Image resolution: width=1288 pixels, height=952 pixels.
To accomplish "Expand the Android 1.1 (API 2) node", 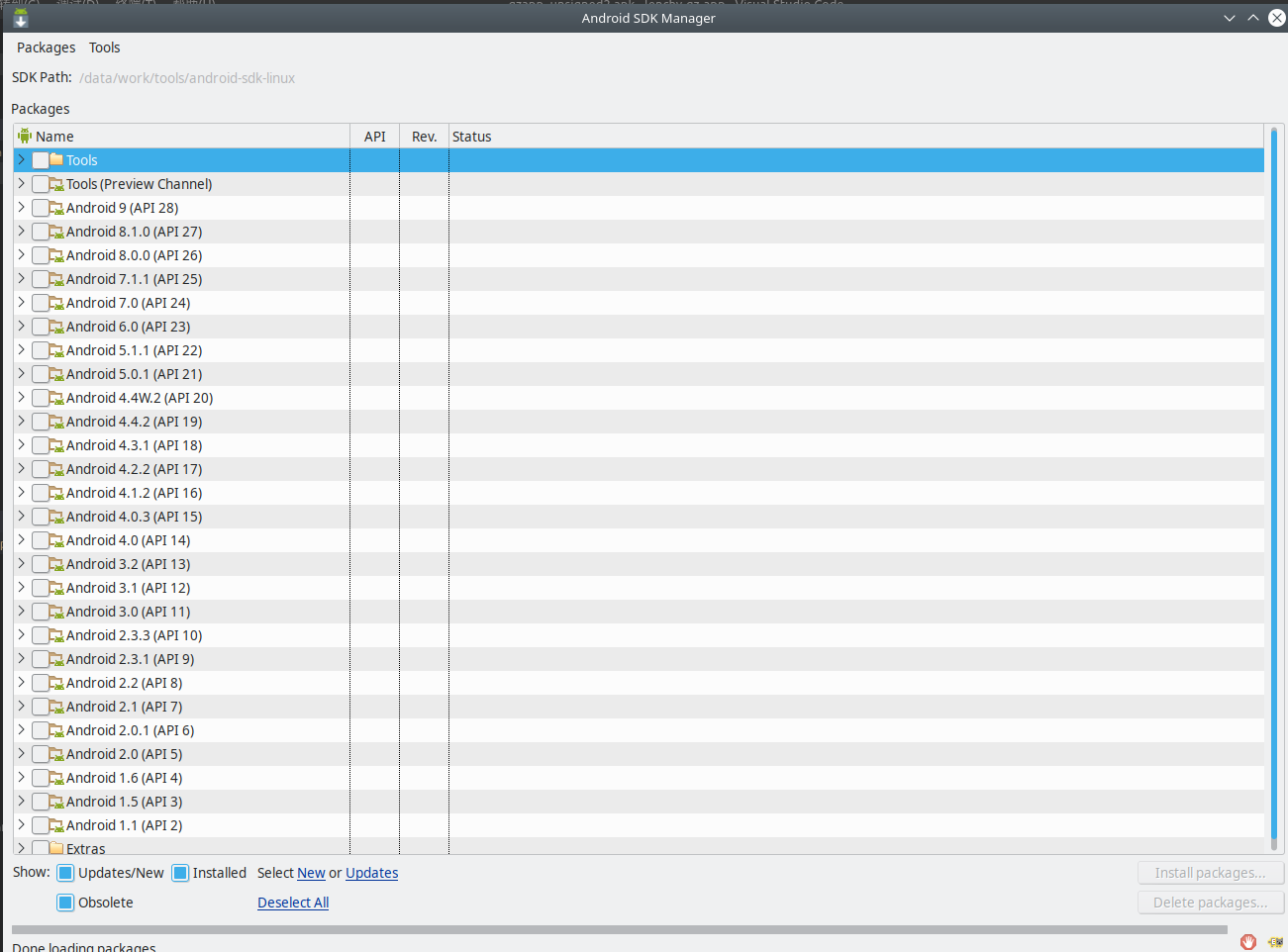I will tap(21, 824).
